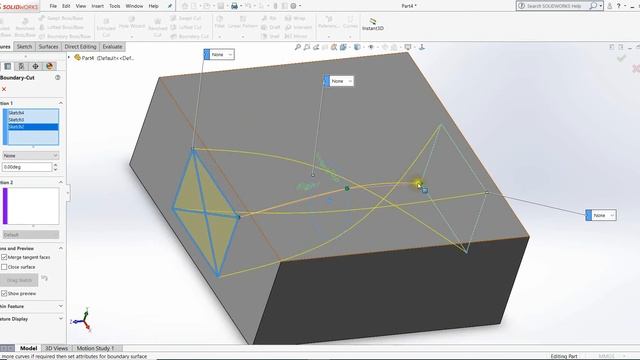
Task: Switch to the Surfaces ribbon tab
Action: [x=48, y=47]
